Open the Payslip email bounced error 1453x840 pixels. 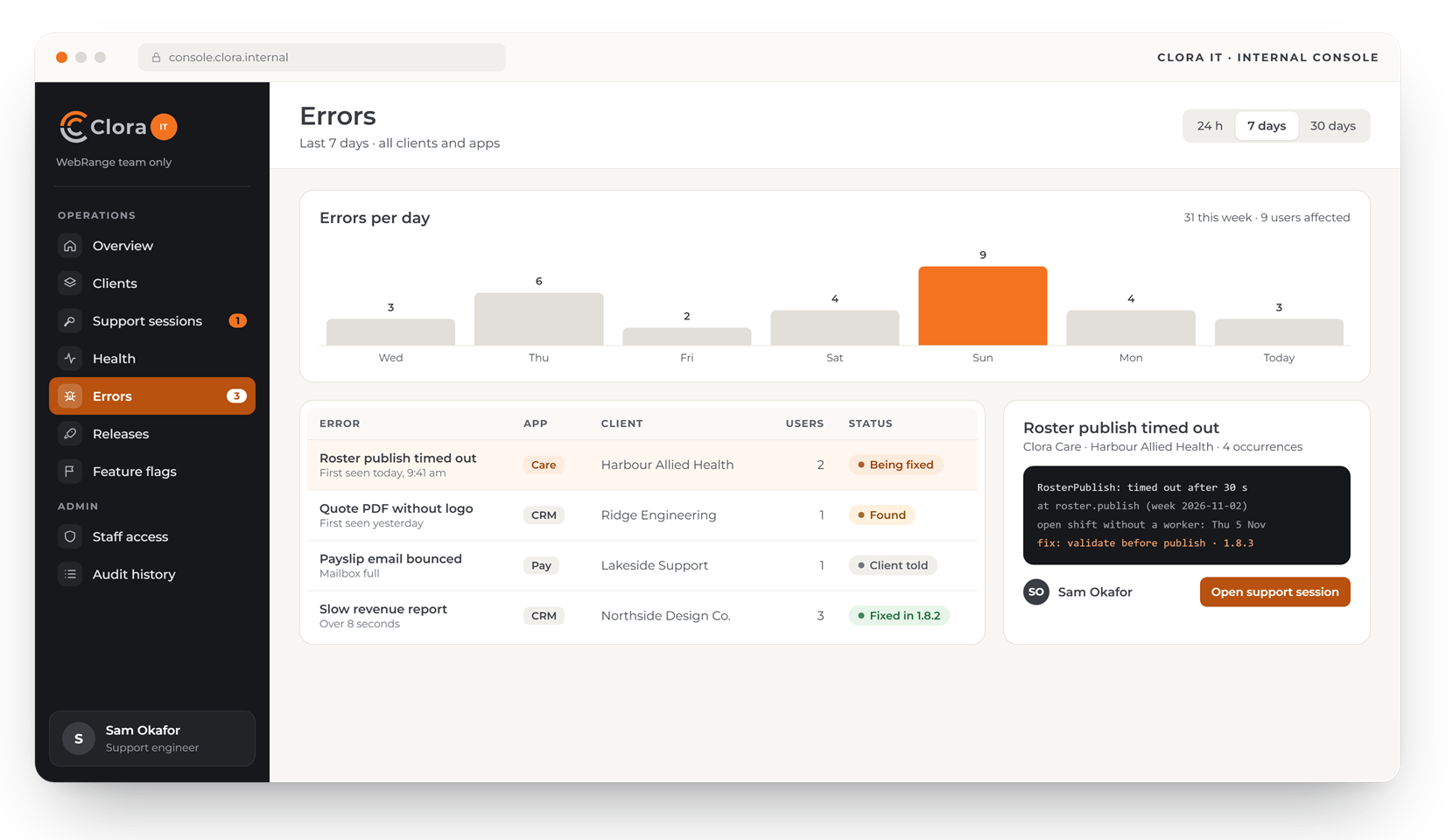point(642,565)
